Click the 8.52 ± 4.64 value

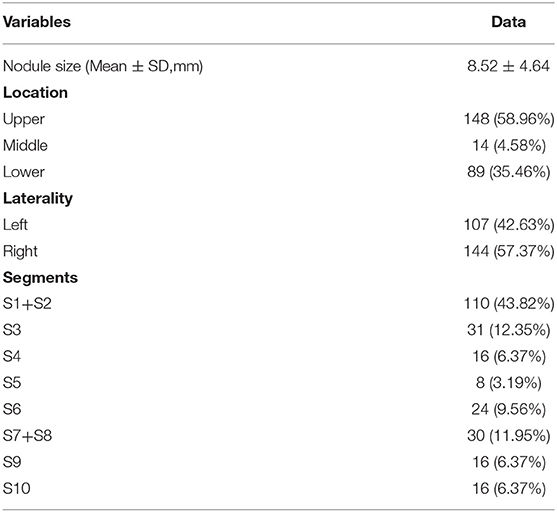[x=508, y=66]
